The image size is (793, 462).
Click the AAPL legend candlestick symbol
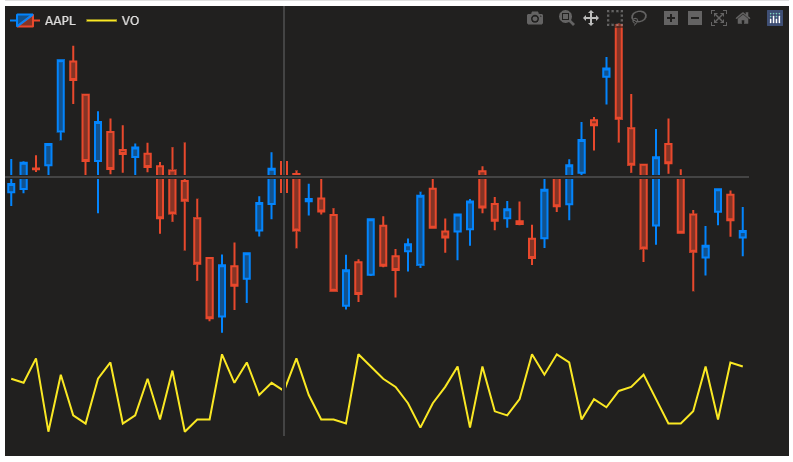(25, 21)
